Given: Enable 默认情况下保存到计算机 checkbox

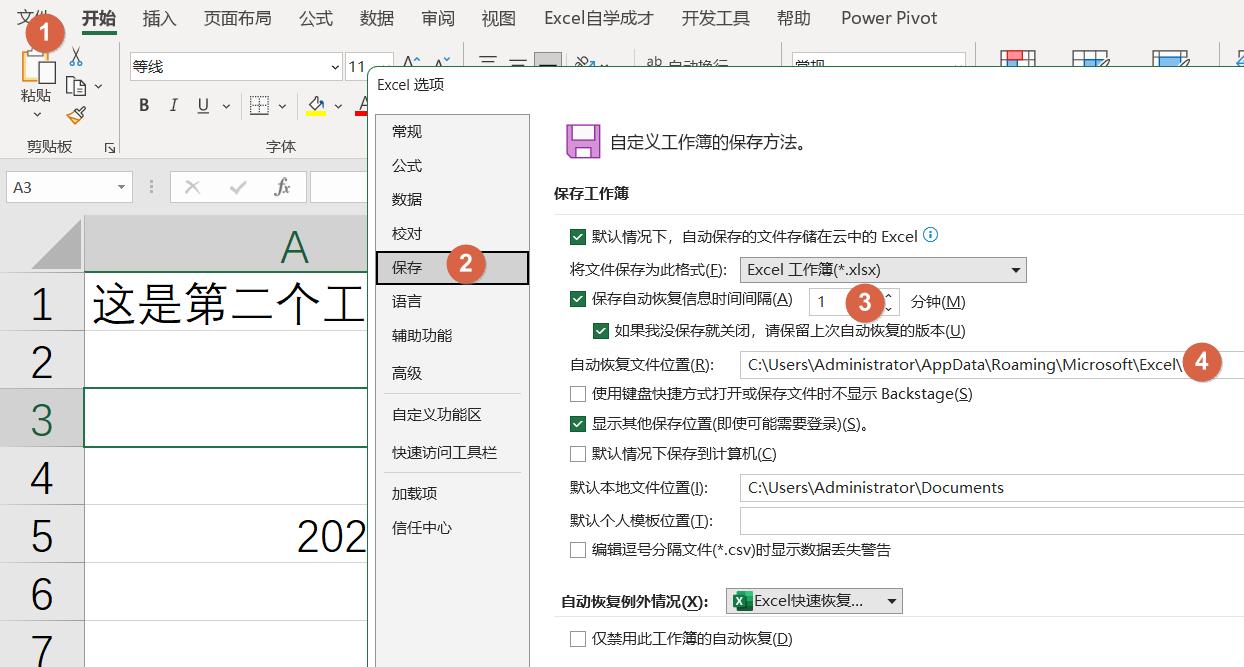Looking at the screenshot, I should click(x=577, y=455).
